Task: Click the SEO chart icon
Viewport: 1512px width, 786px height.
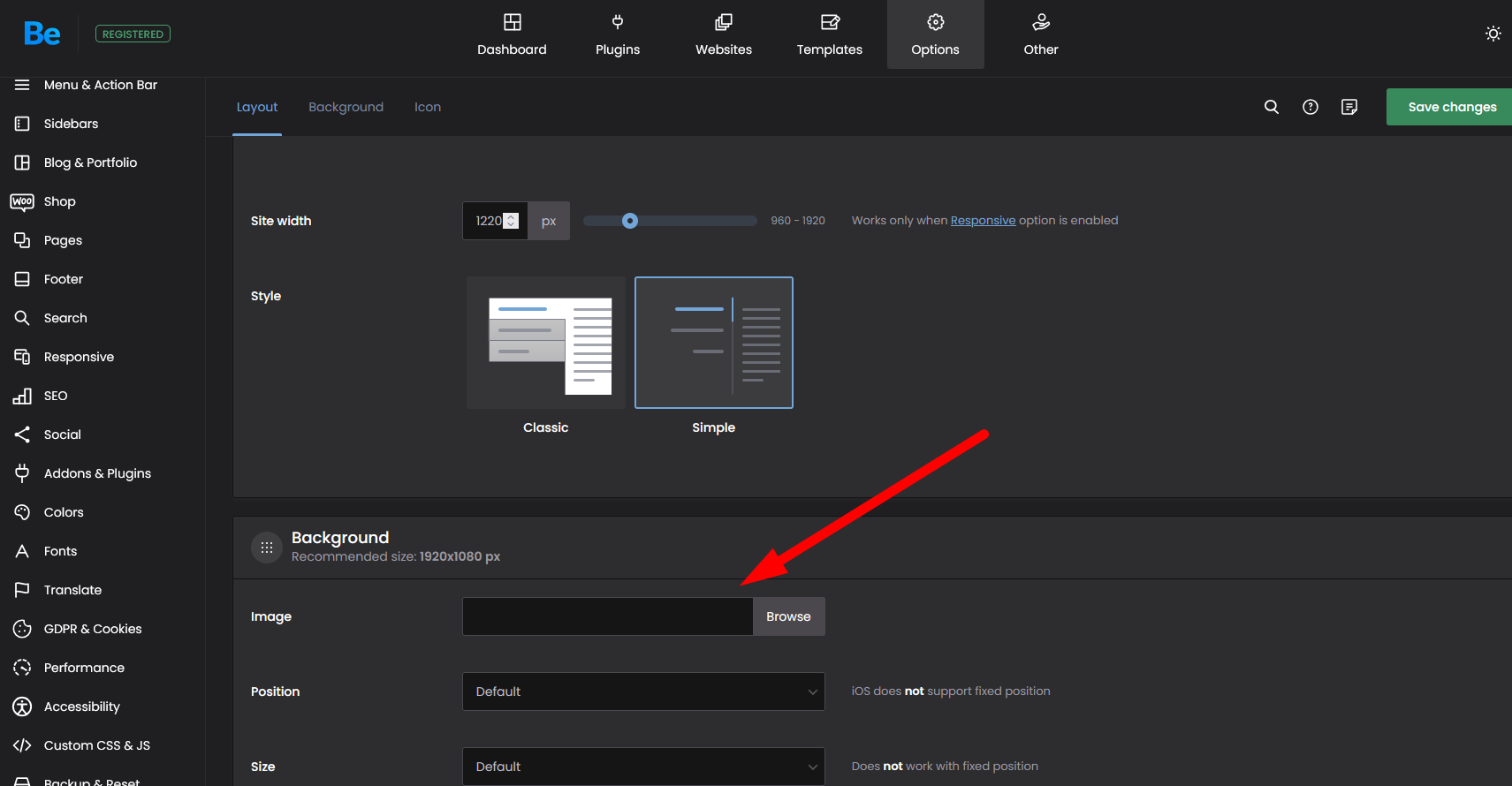Action: pyautogui.click(x=22, y=396)
